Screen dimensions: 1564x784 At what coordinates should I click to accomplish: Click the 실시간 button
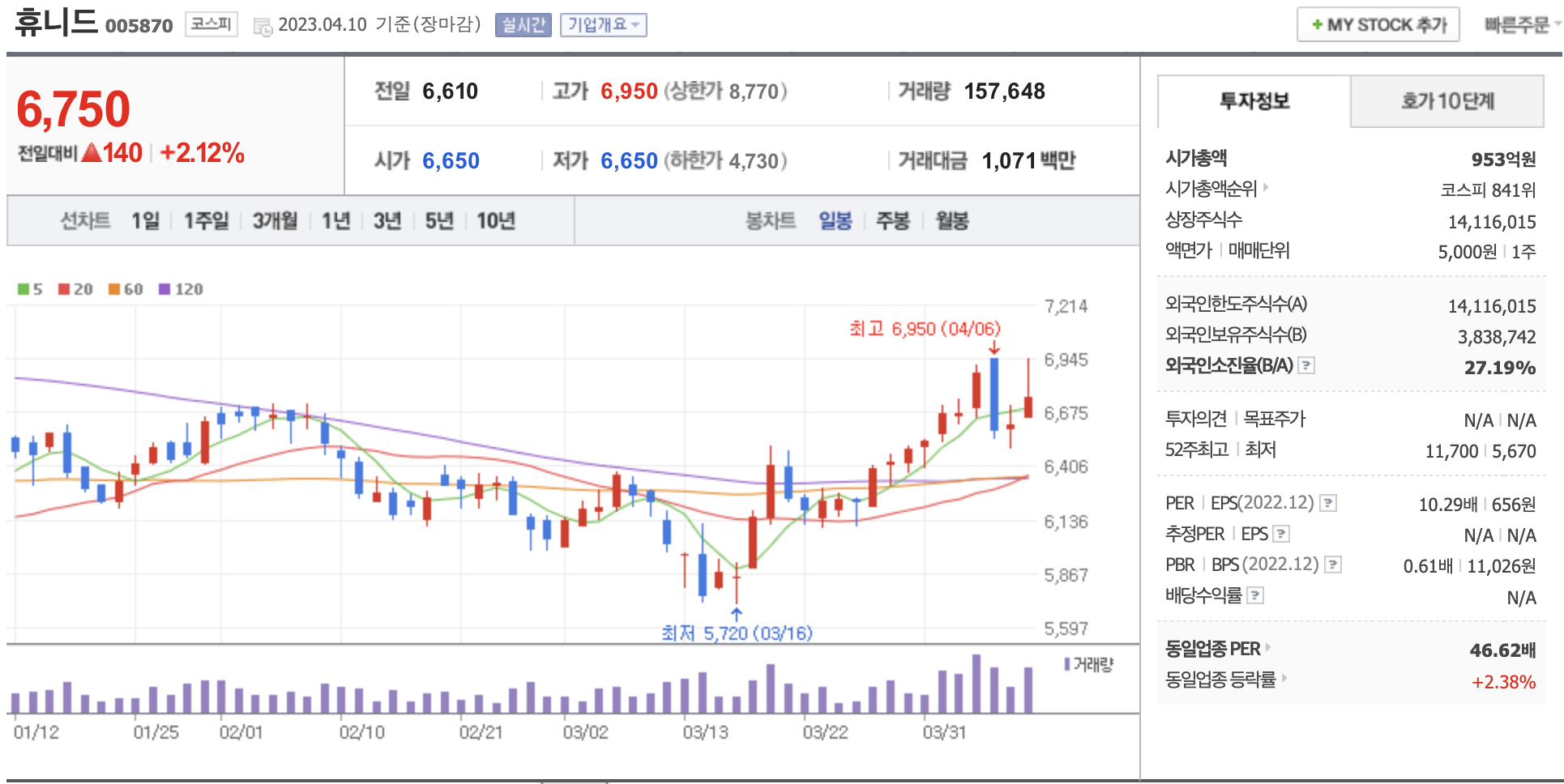pos(523,25)
